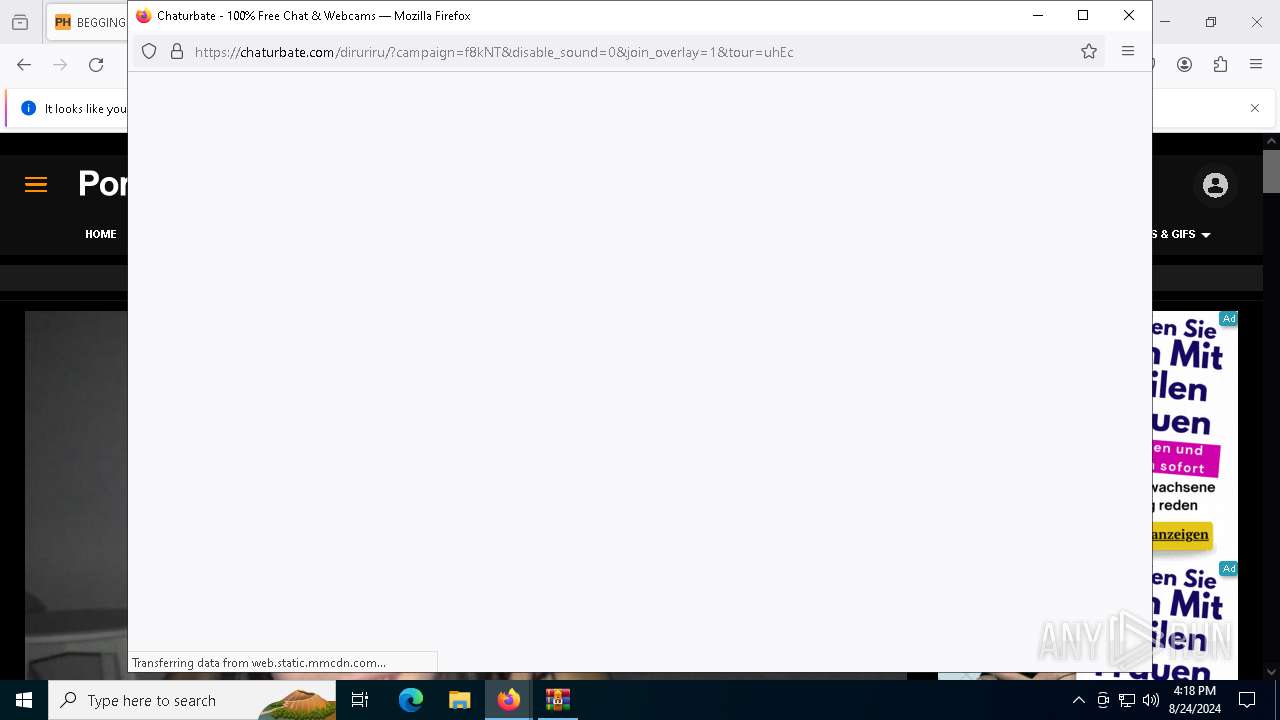Click the padlock site information icon
Screen dimensions: 1280x720
tap(177, 52)
